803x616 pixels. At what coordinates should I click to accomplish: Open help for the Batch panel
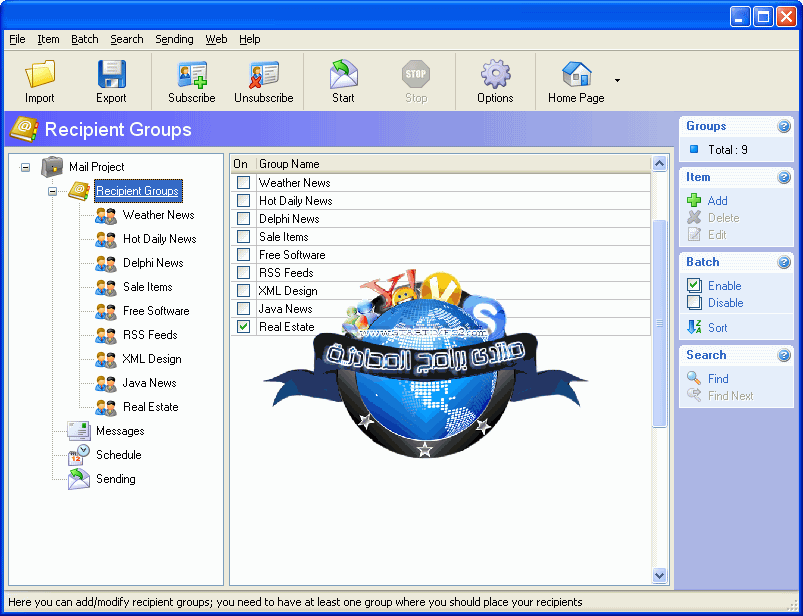pyautogui.click(x=784, y=262)
